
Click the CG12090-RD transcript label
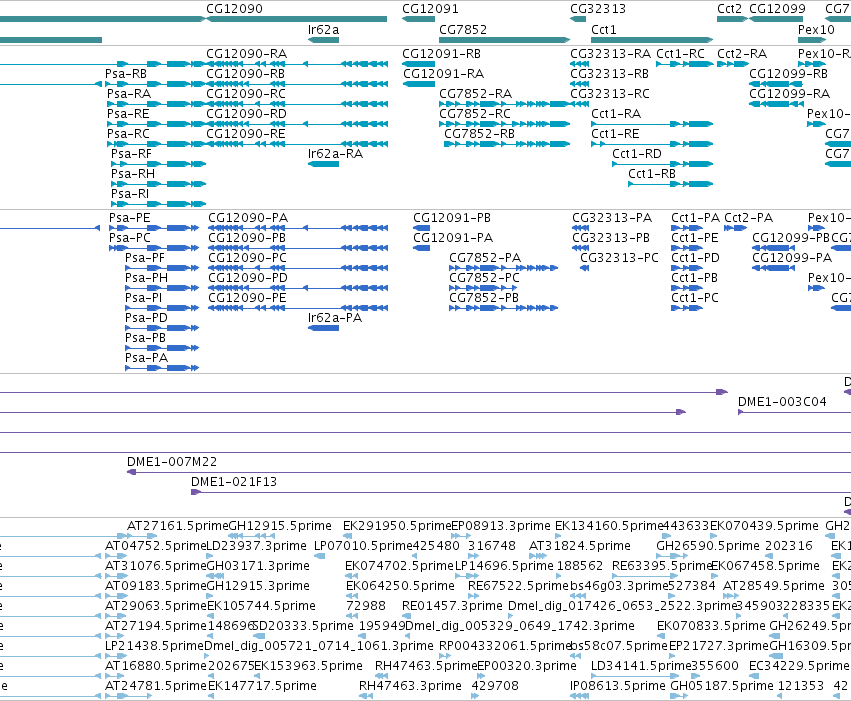[x=246, y=114]
